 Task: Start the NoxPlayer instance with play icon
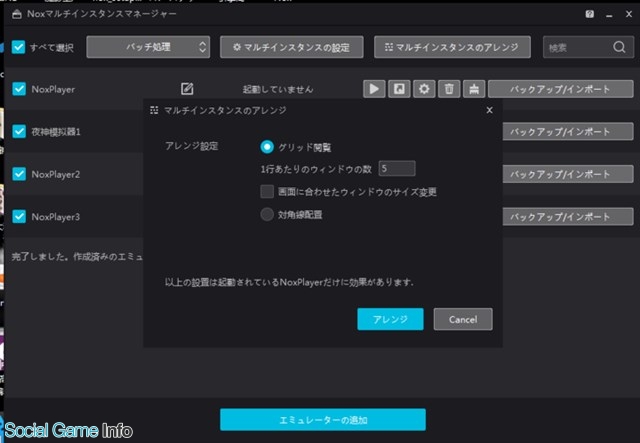click(374, 89)
